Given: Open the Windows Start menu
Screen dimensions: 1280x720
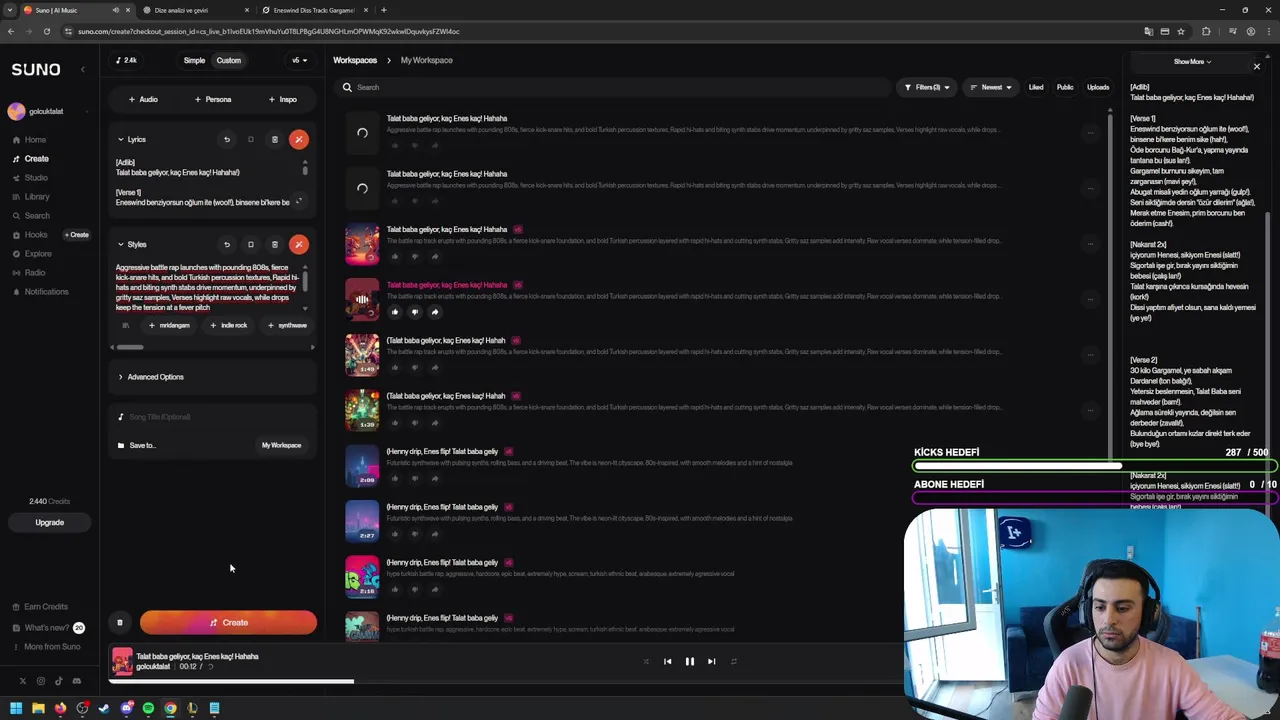Looking at the screenshot, I should [x=16, y=708].
